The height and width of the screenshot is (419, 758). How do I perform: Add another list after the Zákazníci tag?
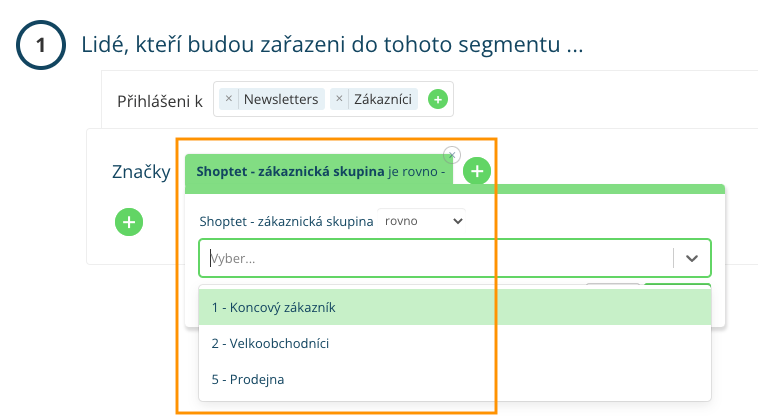[x=437, y=99]
